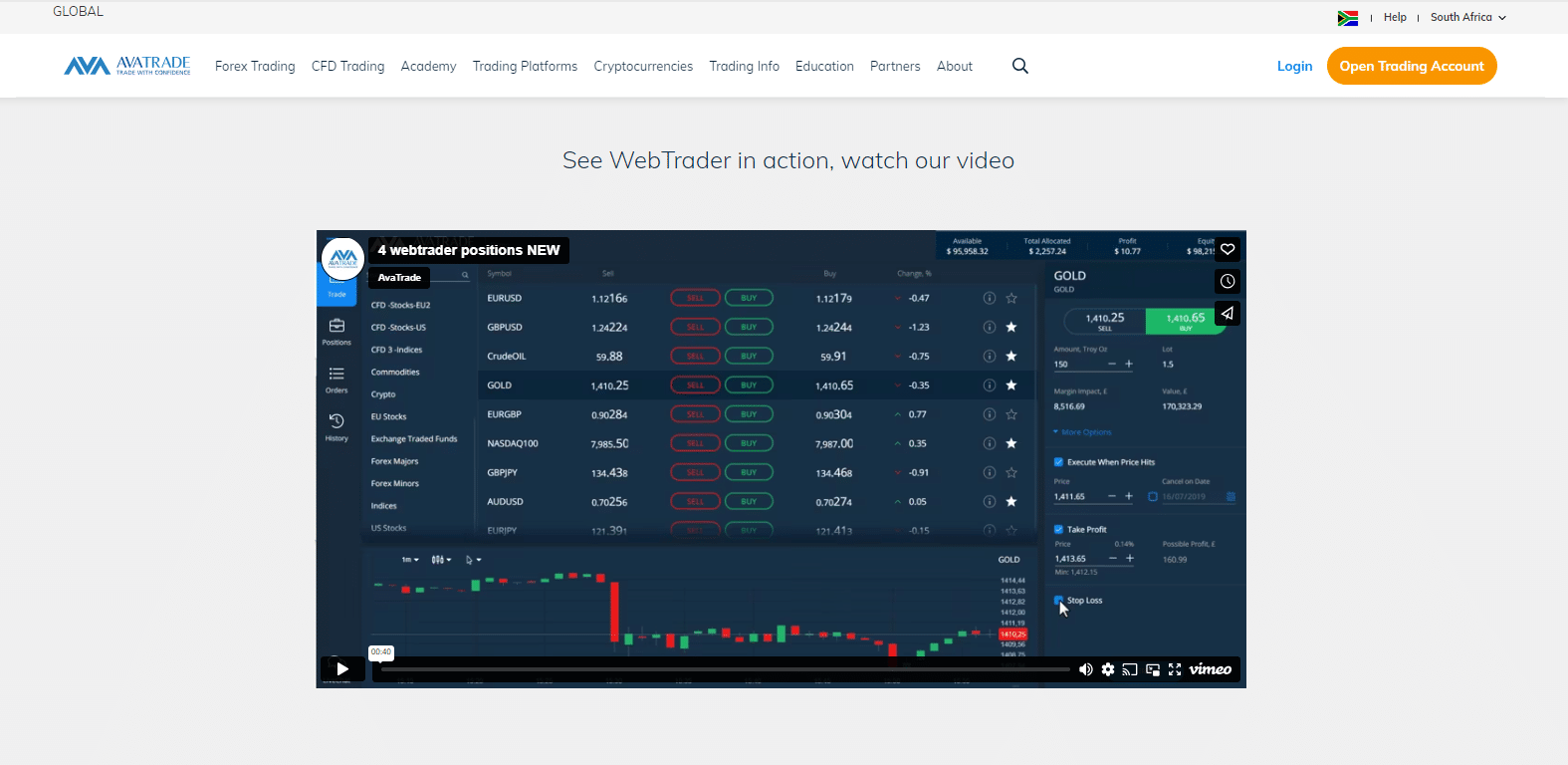Open the Cryptocurrencies menu
This screenshot has width=1568, height=765.
643,66
